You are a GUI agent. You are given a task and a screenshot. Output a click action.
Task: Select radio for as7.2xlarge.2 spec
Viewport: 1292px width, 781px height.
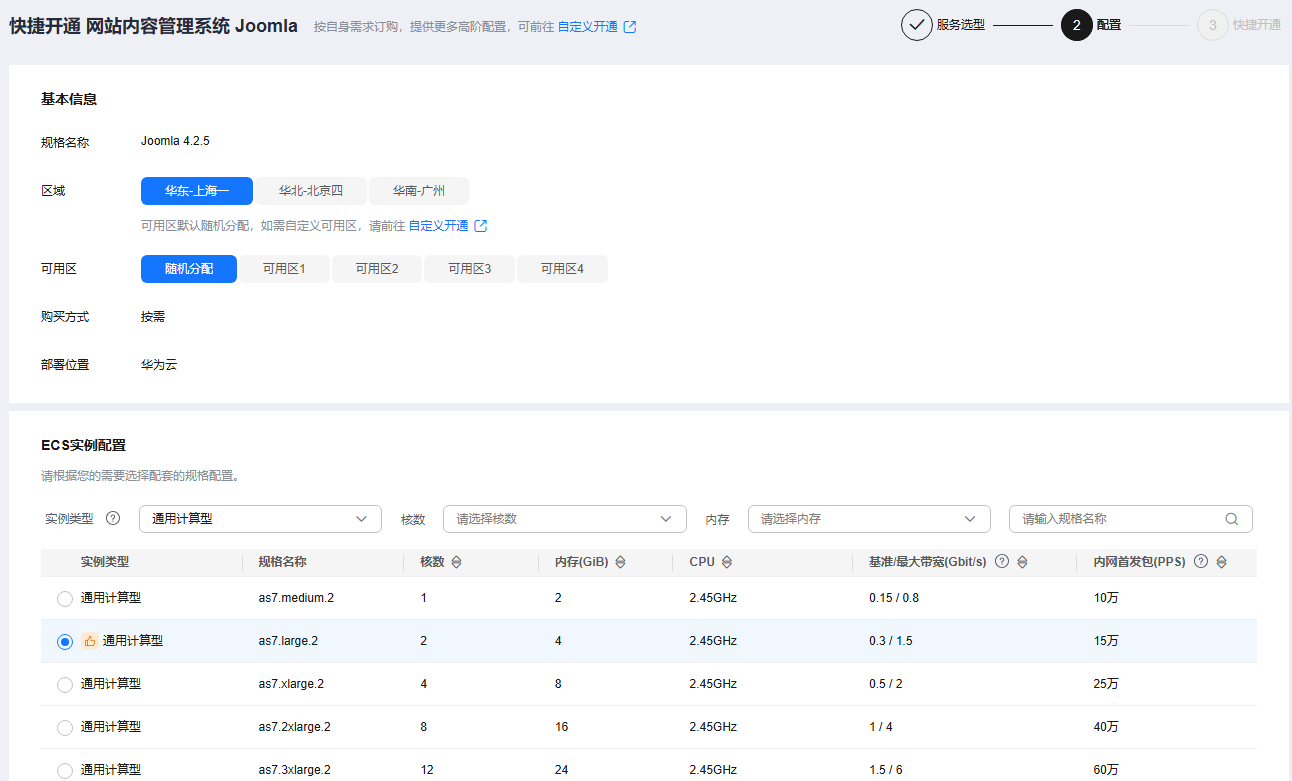click(x=65, y=728)
